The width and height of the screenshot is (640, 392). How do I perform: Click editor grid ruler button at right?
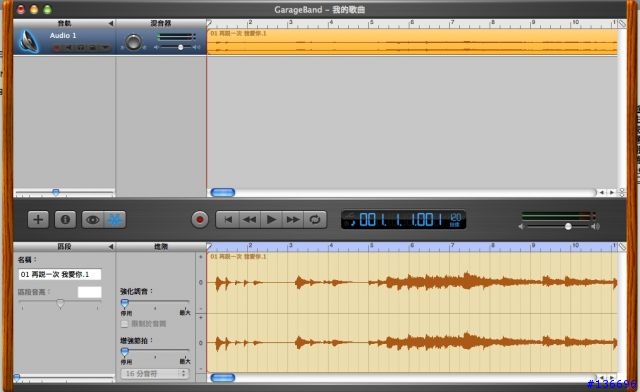pos(622,247)
